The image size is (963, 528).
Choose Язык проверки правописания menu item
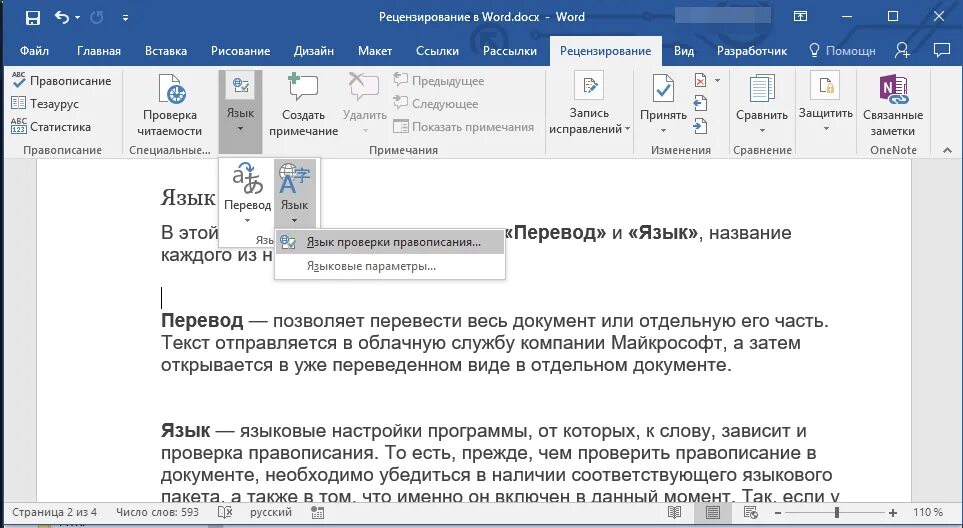pos(390,242)
